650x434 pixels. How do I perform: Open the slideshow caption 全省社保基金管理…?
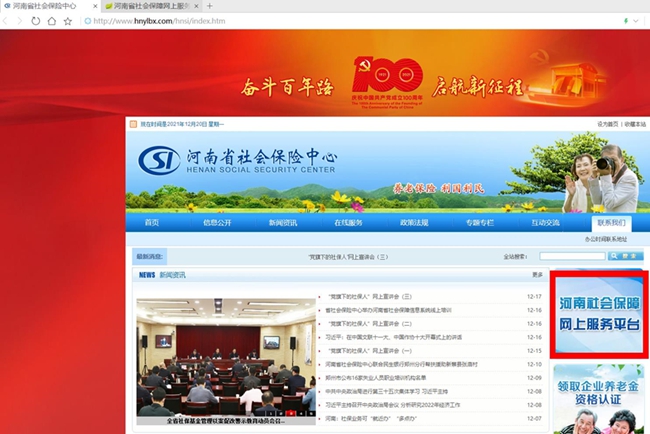pyautogui.click(x=226, y=421)
